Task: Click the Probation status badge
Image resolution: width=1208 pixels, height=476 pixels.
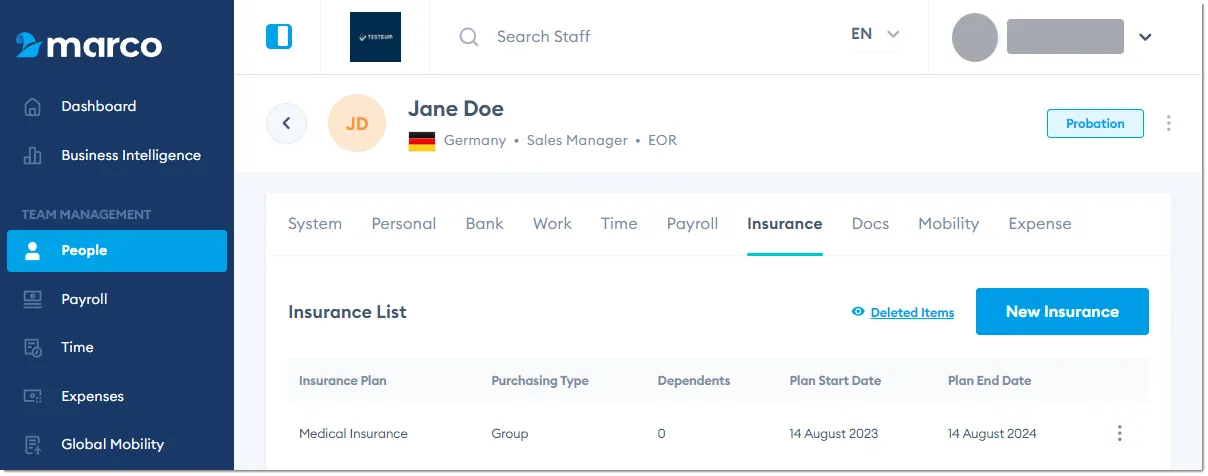Action: 1095,123
